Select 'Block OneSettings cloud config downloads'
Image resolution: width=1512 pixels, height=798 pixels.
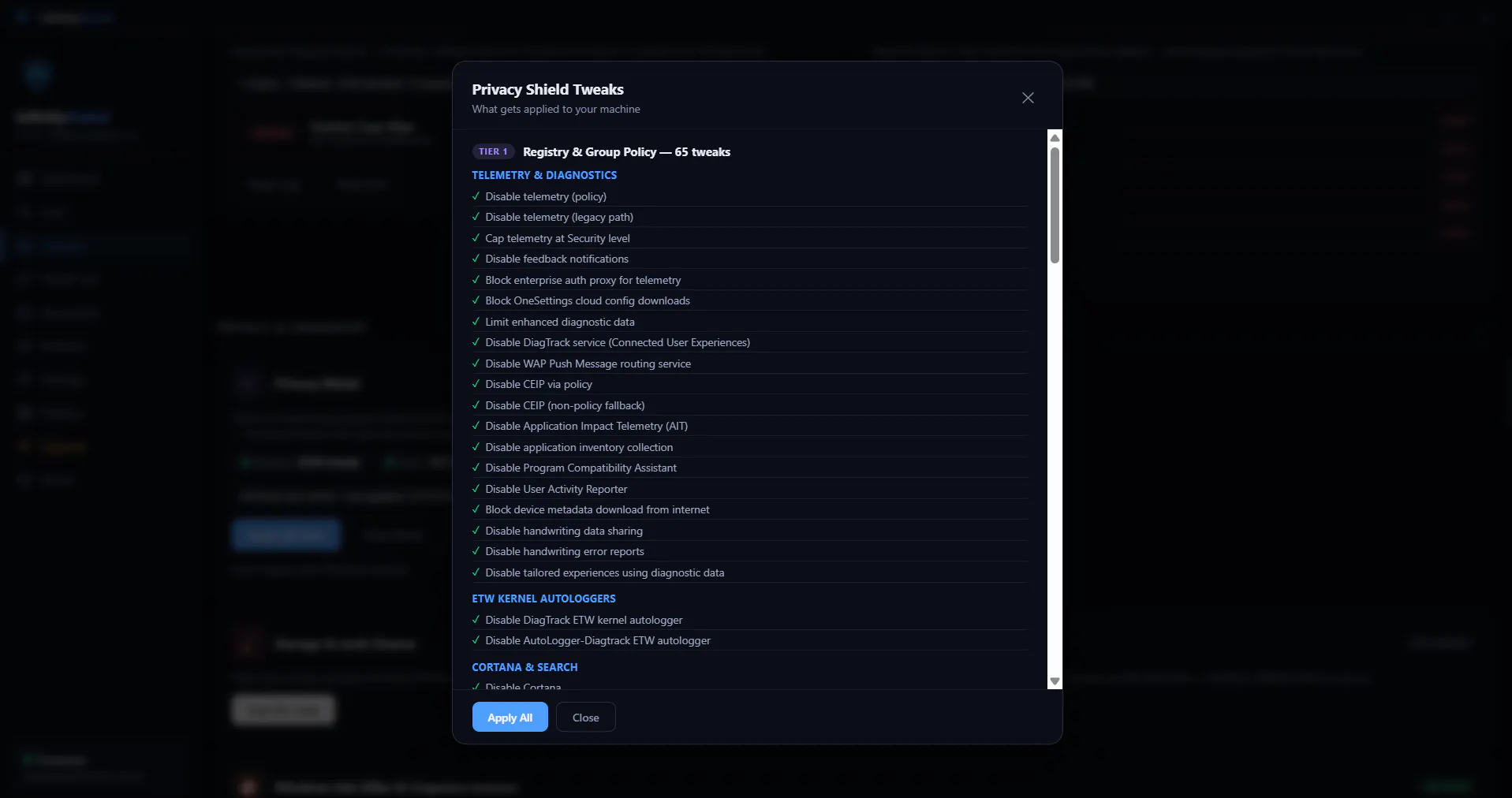[x=750, y=300]
